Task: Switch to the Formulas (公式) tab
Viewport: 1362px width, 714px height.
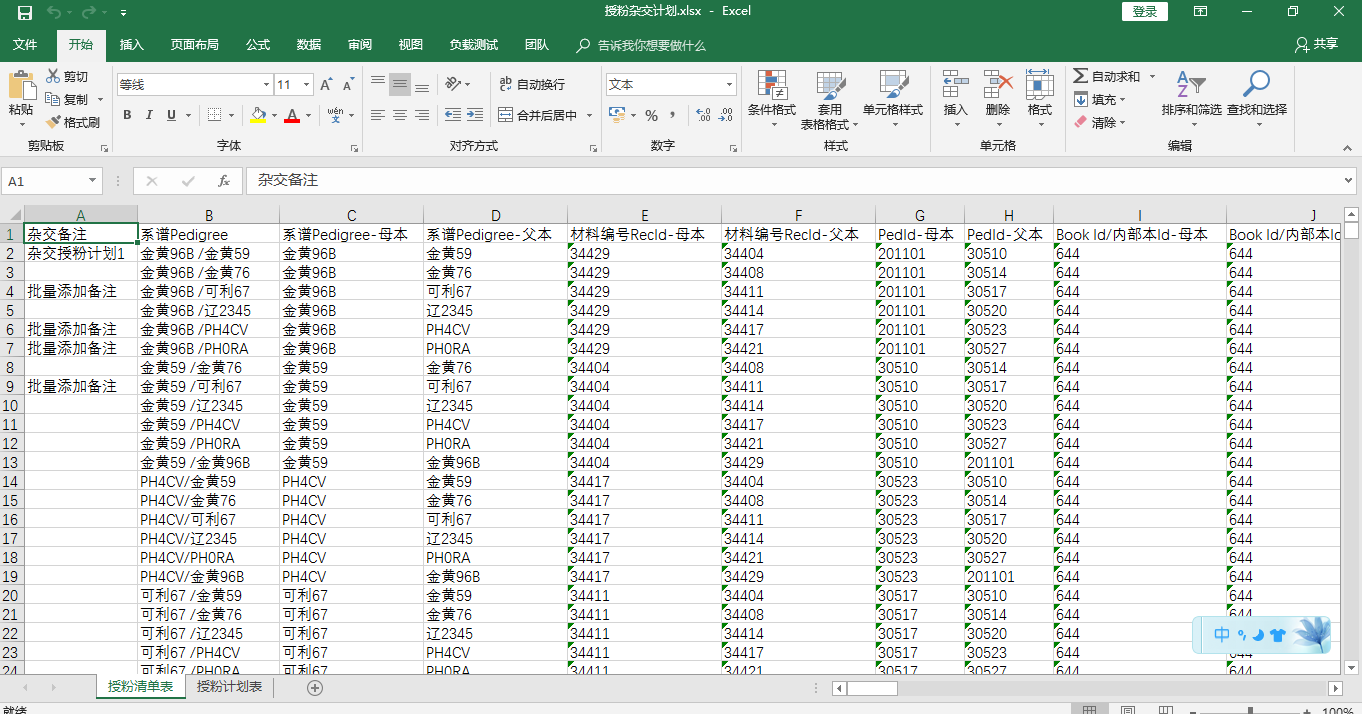Action: coord(258,45)
